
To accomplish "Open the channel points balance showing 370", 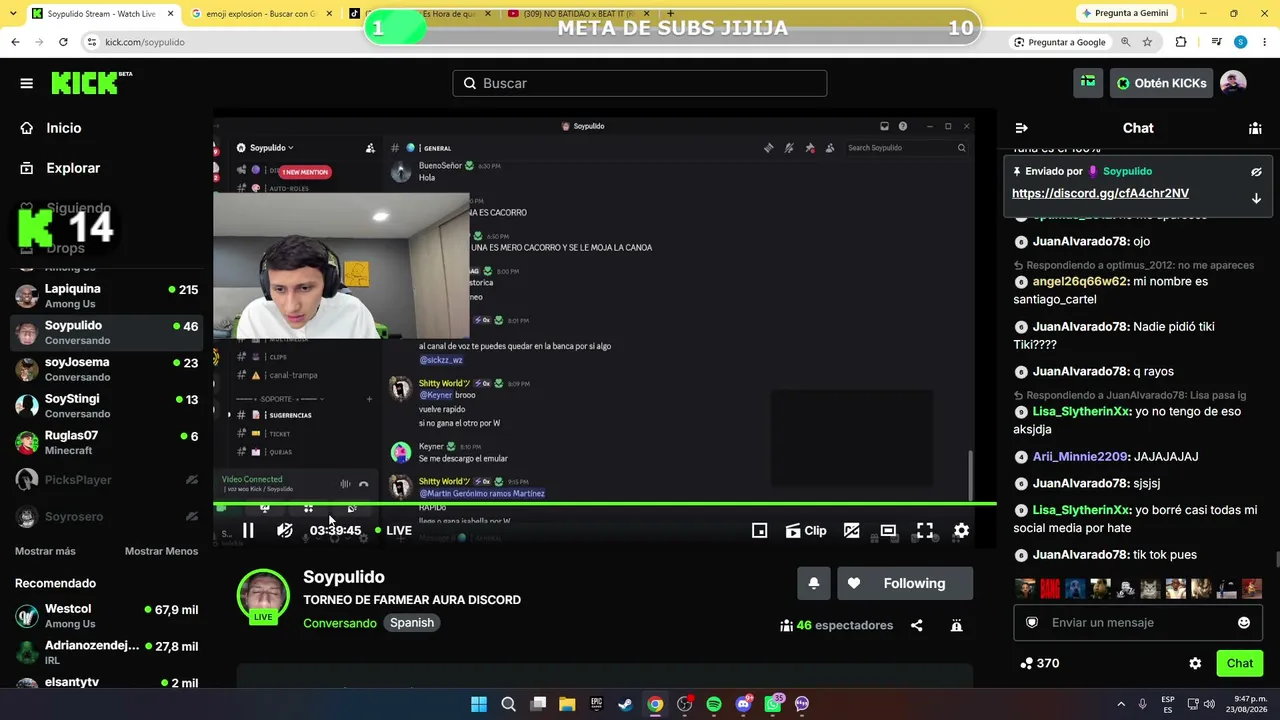I will [x=1040, y=663].
